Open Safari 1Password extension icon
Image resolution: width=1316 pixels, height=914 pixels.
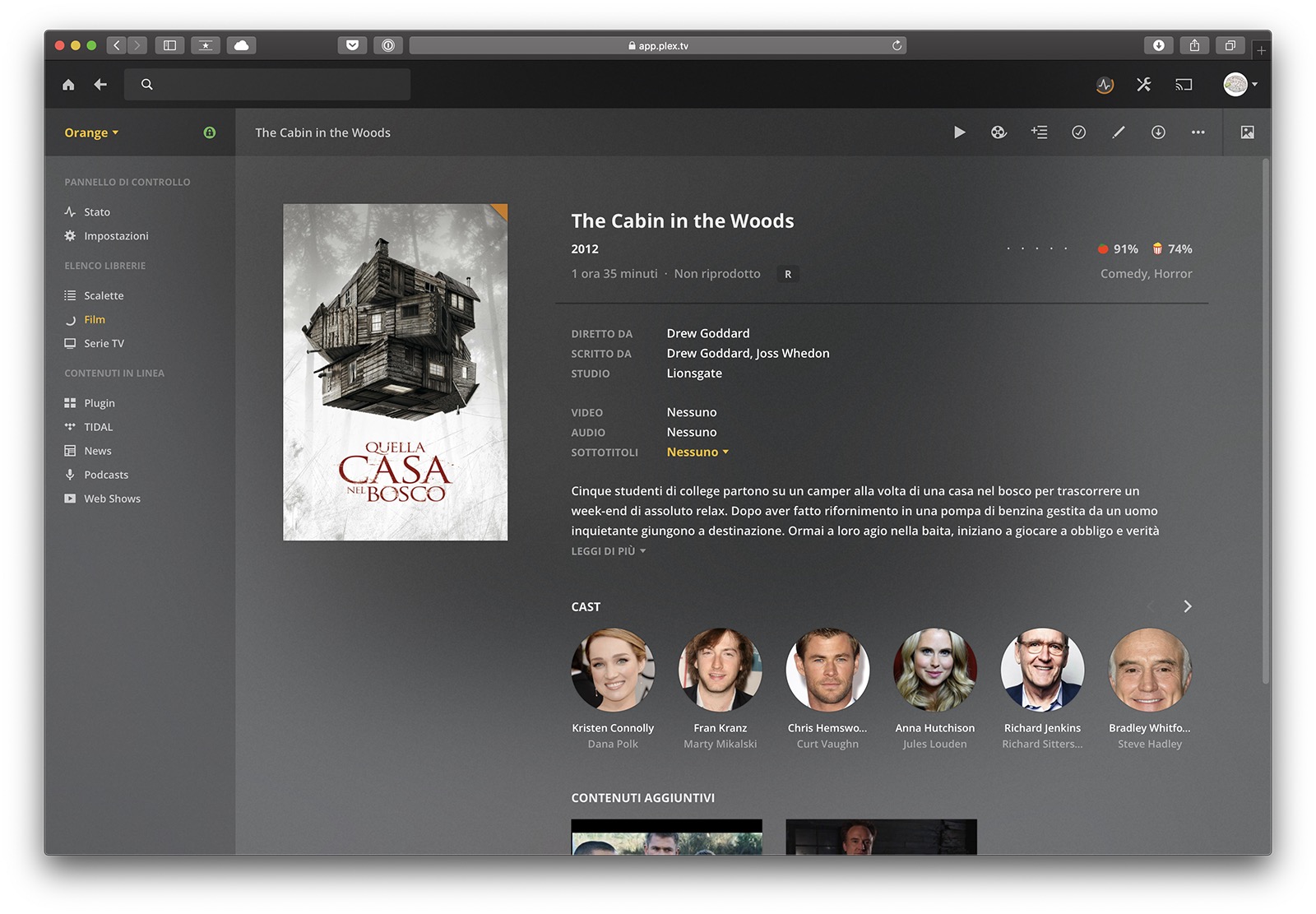point(388,45)
